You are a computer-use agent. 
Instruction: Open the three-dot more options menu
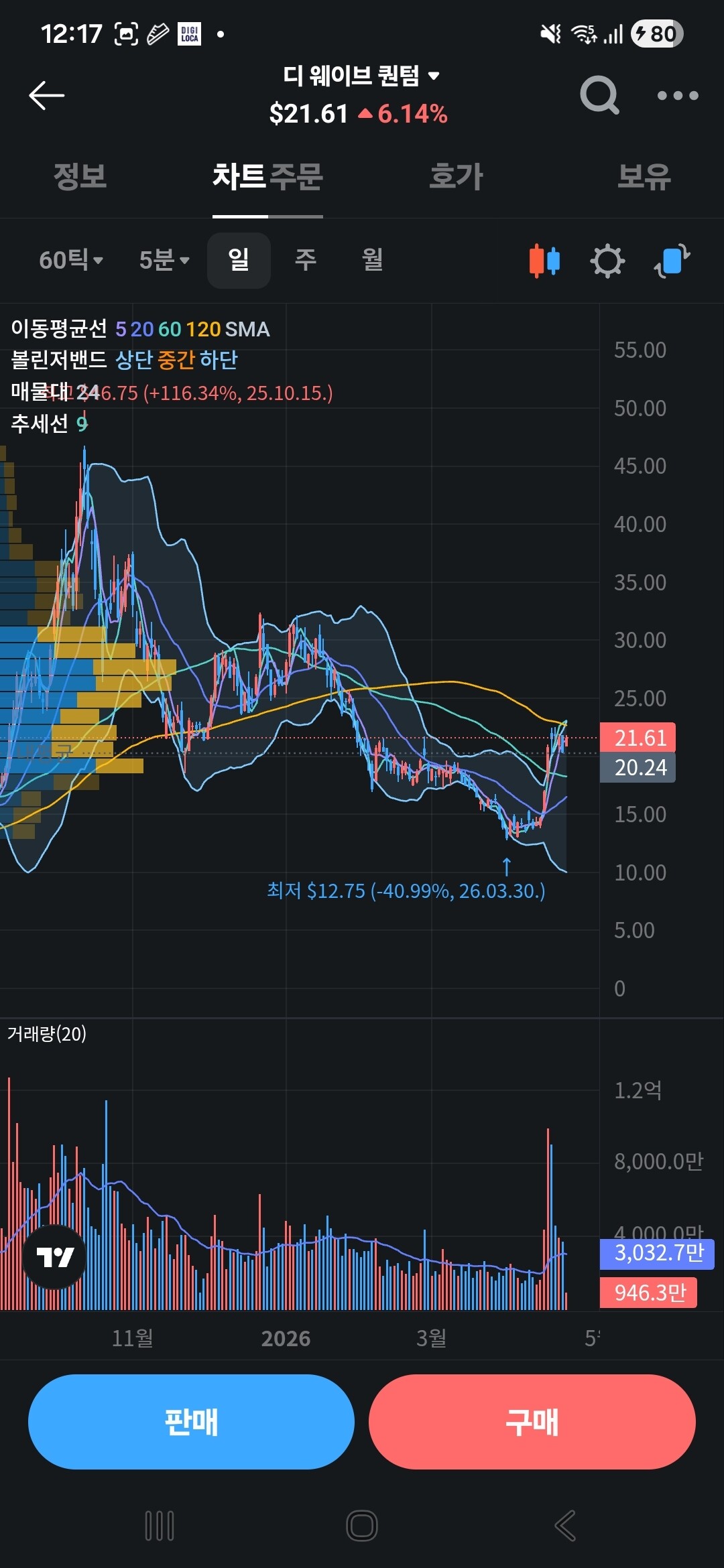click(x=678, y=96)
